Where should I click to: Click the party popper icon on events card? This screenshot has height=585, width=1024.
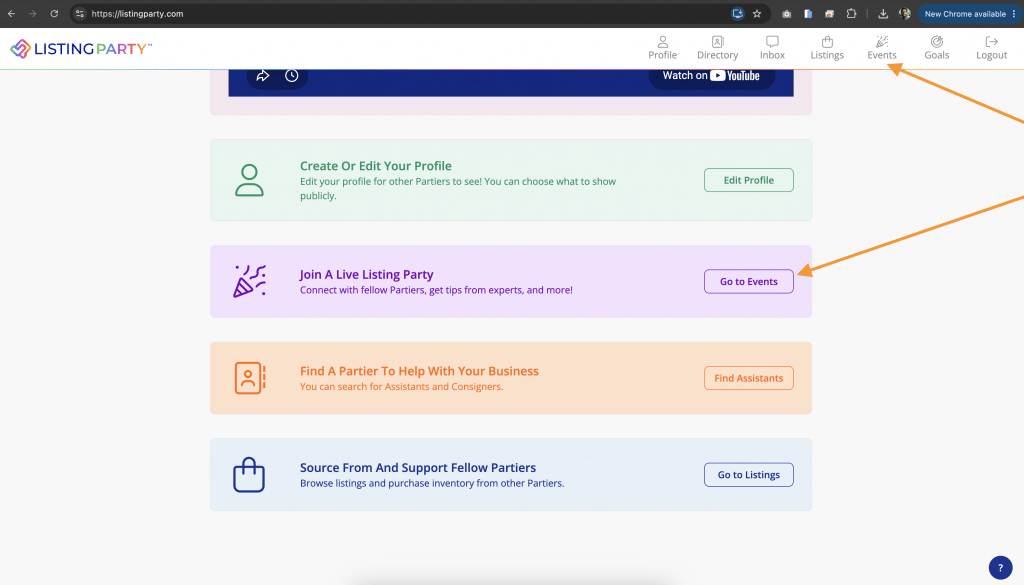[249, 281]
